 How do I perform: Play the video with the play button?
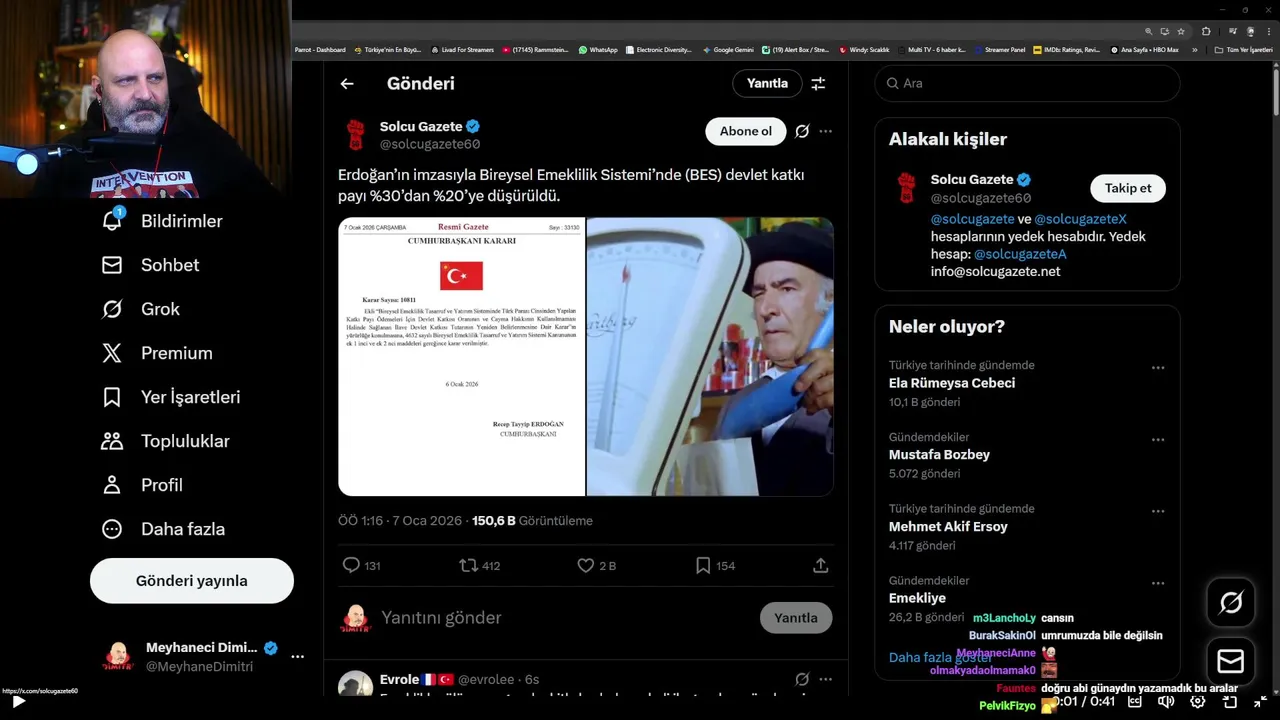click(x=18, y=702)
